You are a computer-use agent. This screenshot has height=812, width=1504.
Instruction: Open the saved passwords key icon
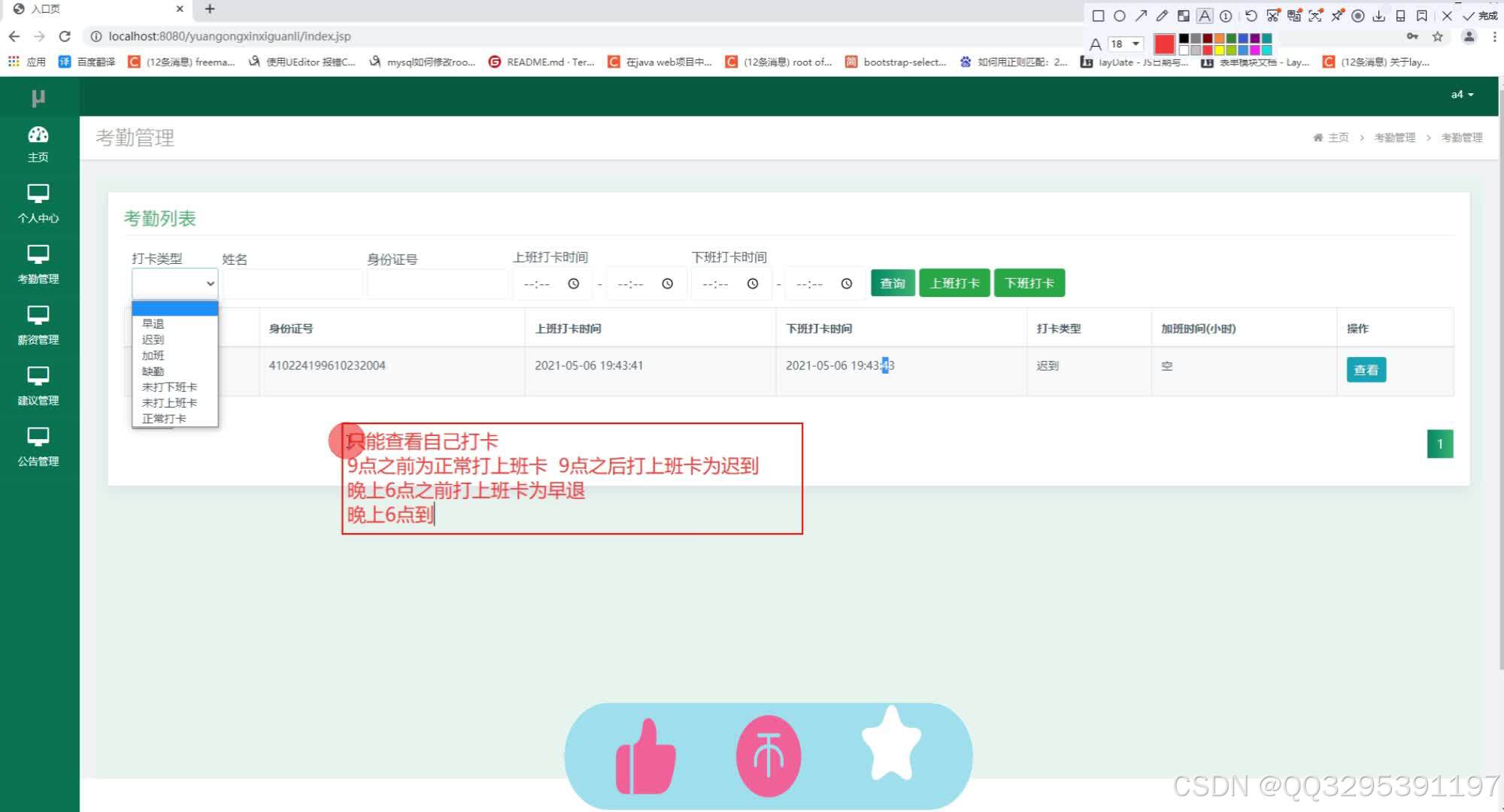pos(1412,36)
